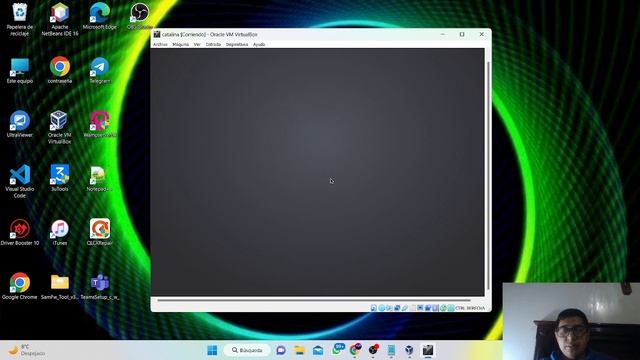Click the USB devices status icon

tap(404, 308)
